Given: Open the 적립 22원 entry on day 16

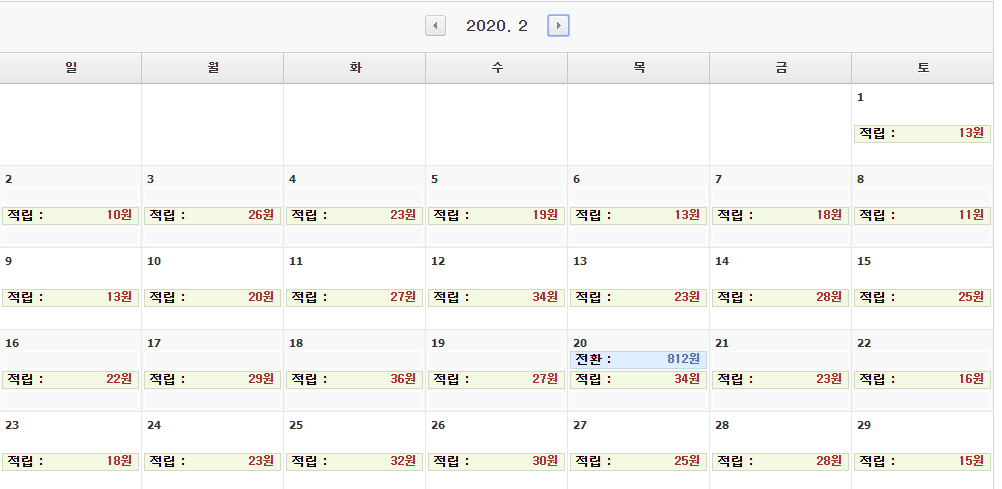Looking at the screenshot, I should [x=70, y=379].
